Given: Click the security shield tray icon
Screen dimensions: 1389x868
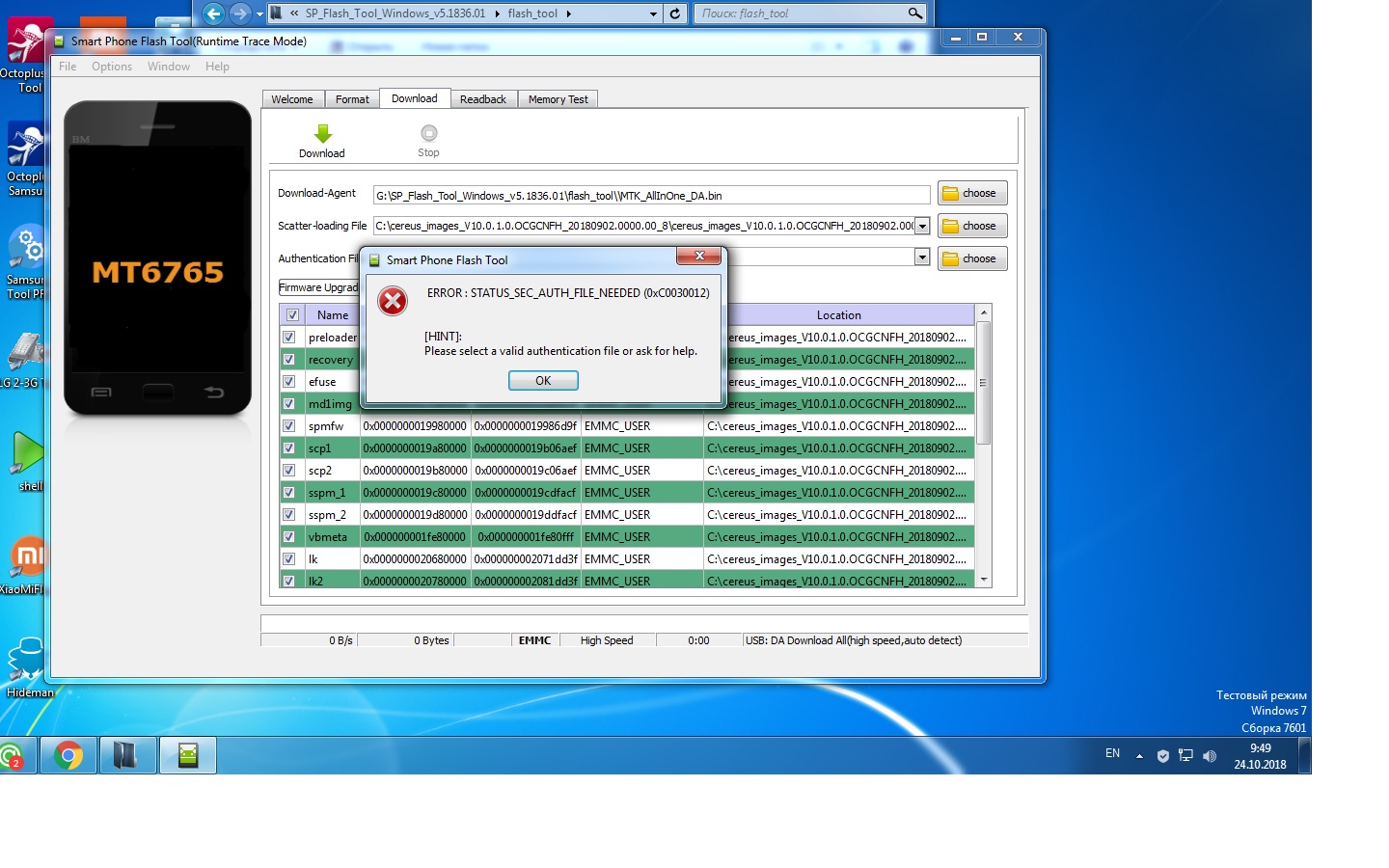Looking at the screenshot, I should pyautogui.click(x=1162, y=756).
